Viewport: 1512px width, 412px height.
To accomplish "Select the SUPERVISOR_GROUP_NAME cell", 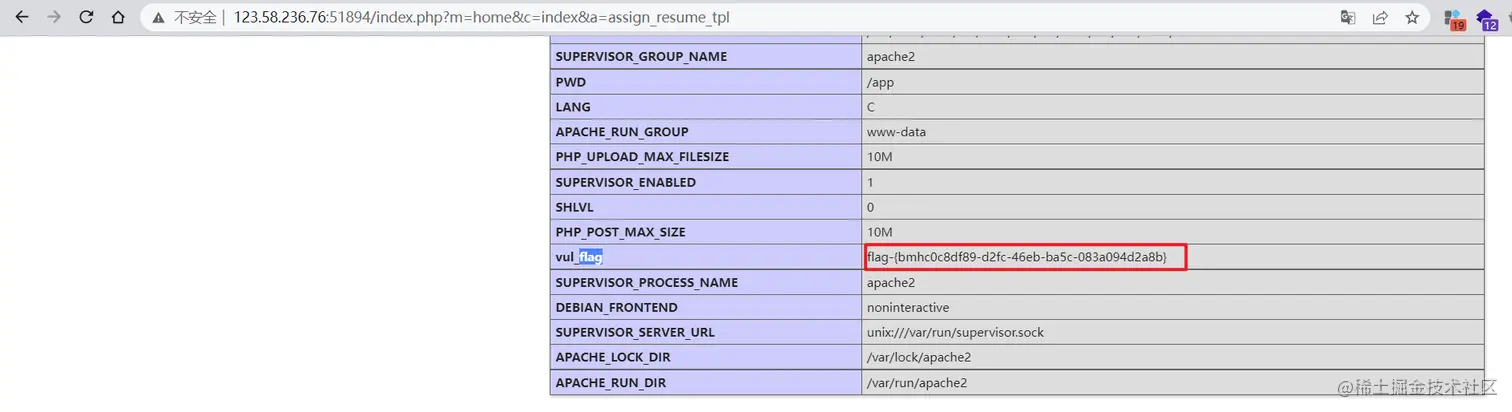I will tap(706, 57).
